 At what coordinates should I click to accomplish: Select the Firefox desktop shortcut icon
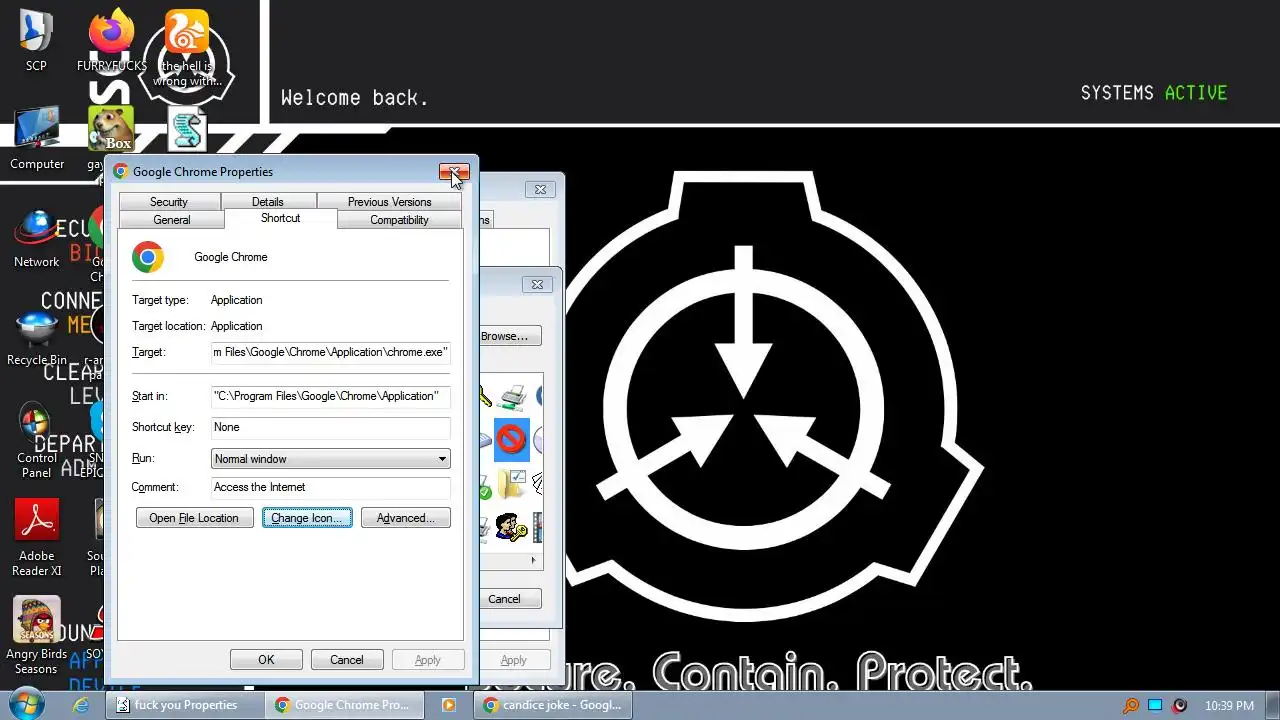tap(112, 30)
